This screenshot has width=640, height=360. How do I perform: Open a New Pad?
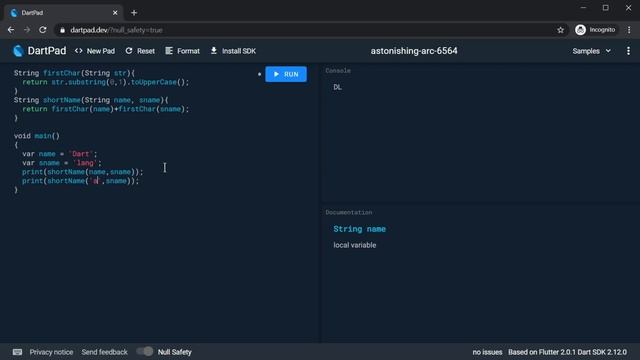pos(95,51)
